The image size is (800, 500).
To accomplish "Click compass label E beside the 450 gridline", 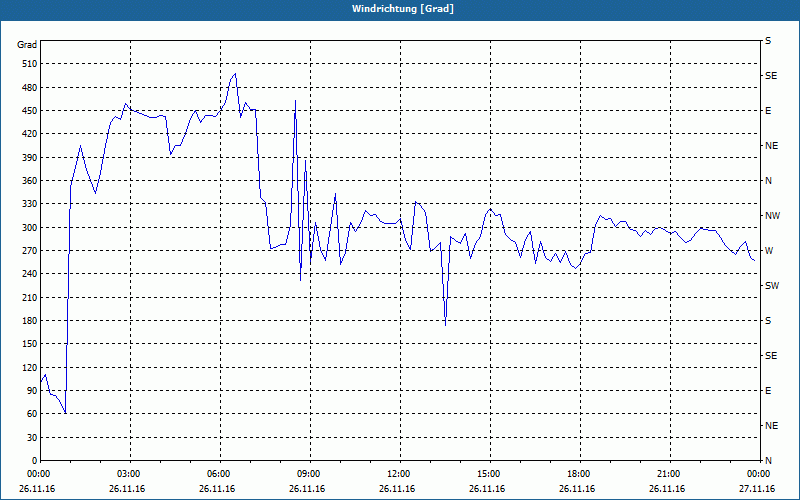I will (x=768, y=111).
